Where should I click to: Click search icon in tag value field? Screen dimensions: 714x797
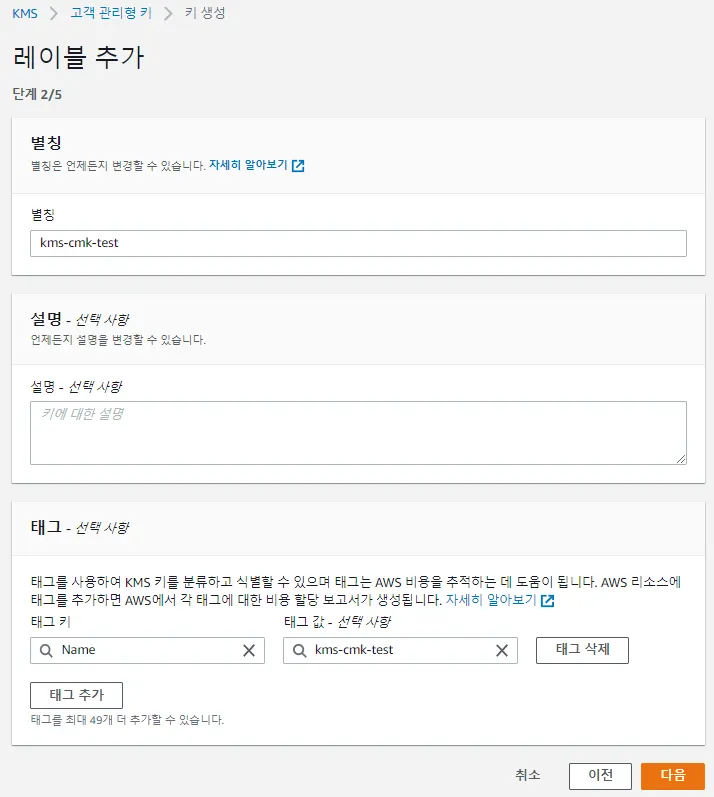(300, 650)
